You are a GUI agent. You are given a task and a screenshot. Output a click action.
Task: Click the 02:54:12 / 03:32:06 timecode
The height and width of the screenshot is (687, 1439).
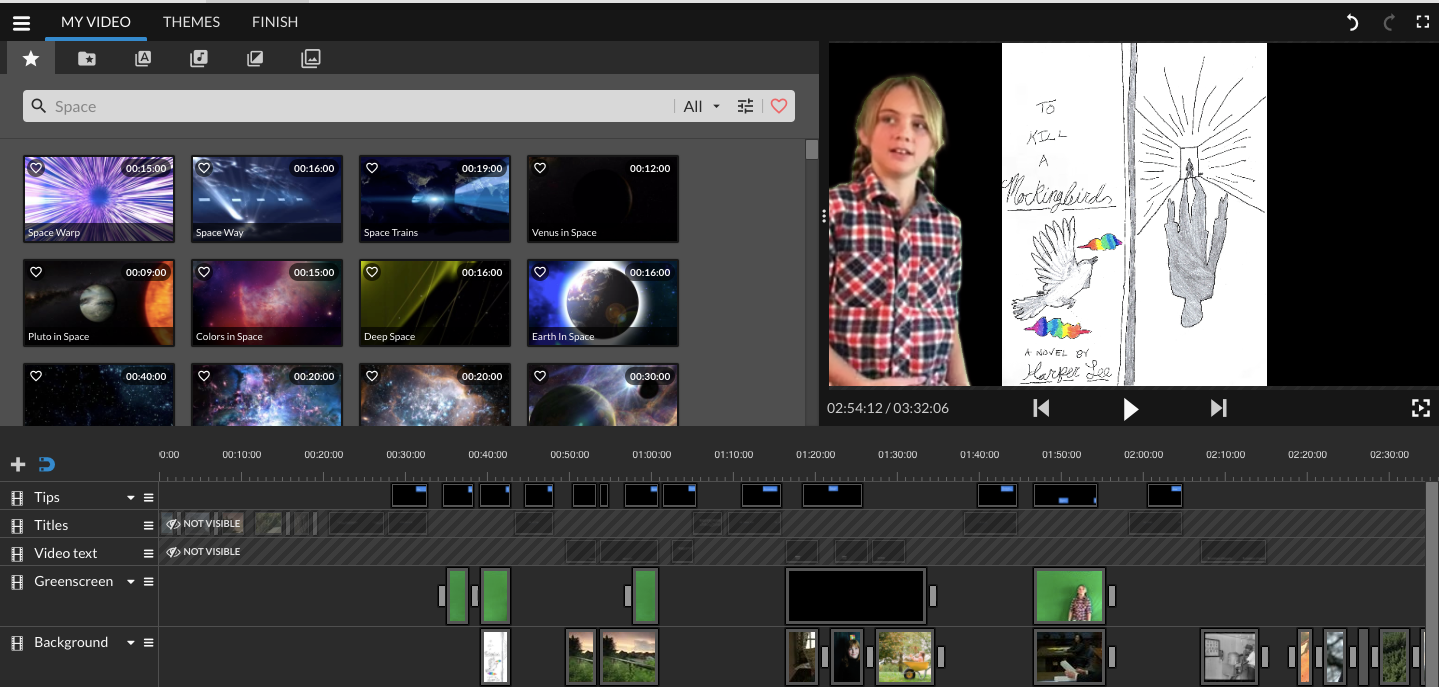(888, 408)
